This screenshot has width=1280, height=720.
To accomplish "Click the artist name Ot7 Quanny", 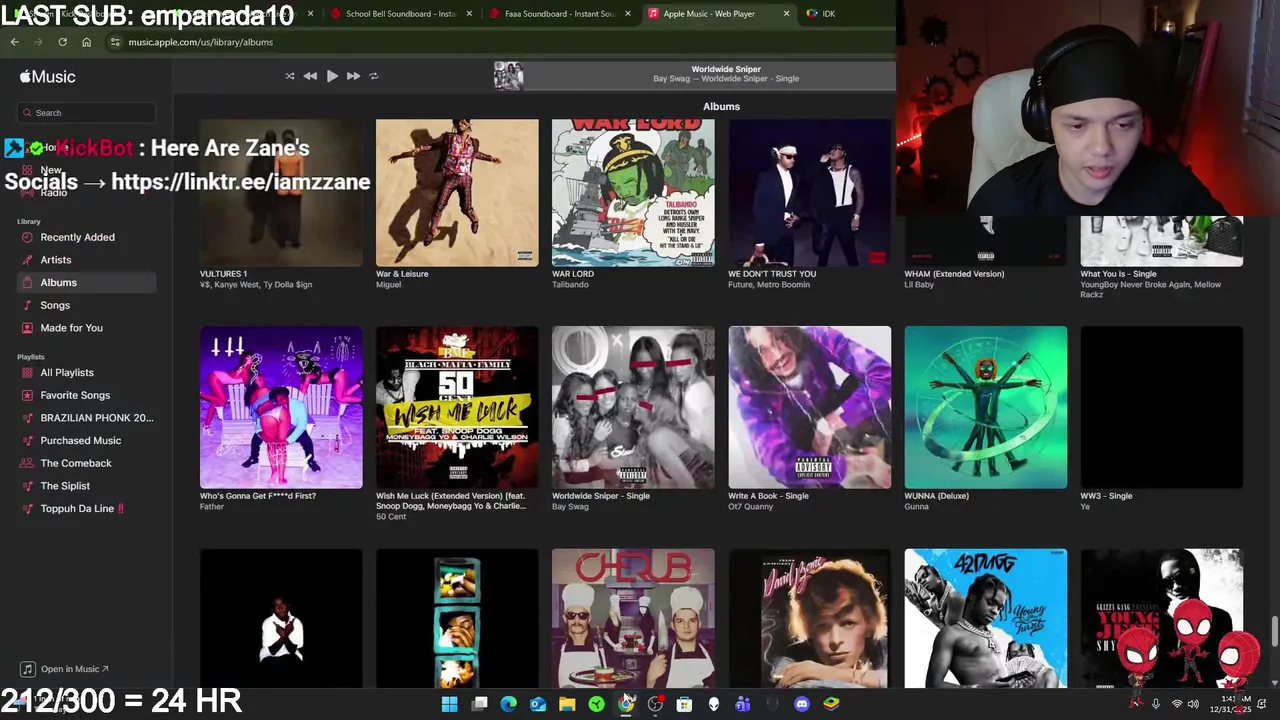I will [x=750, y=507].
